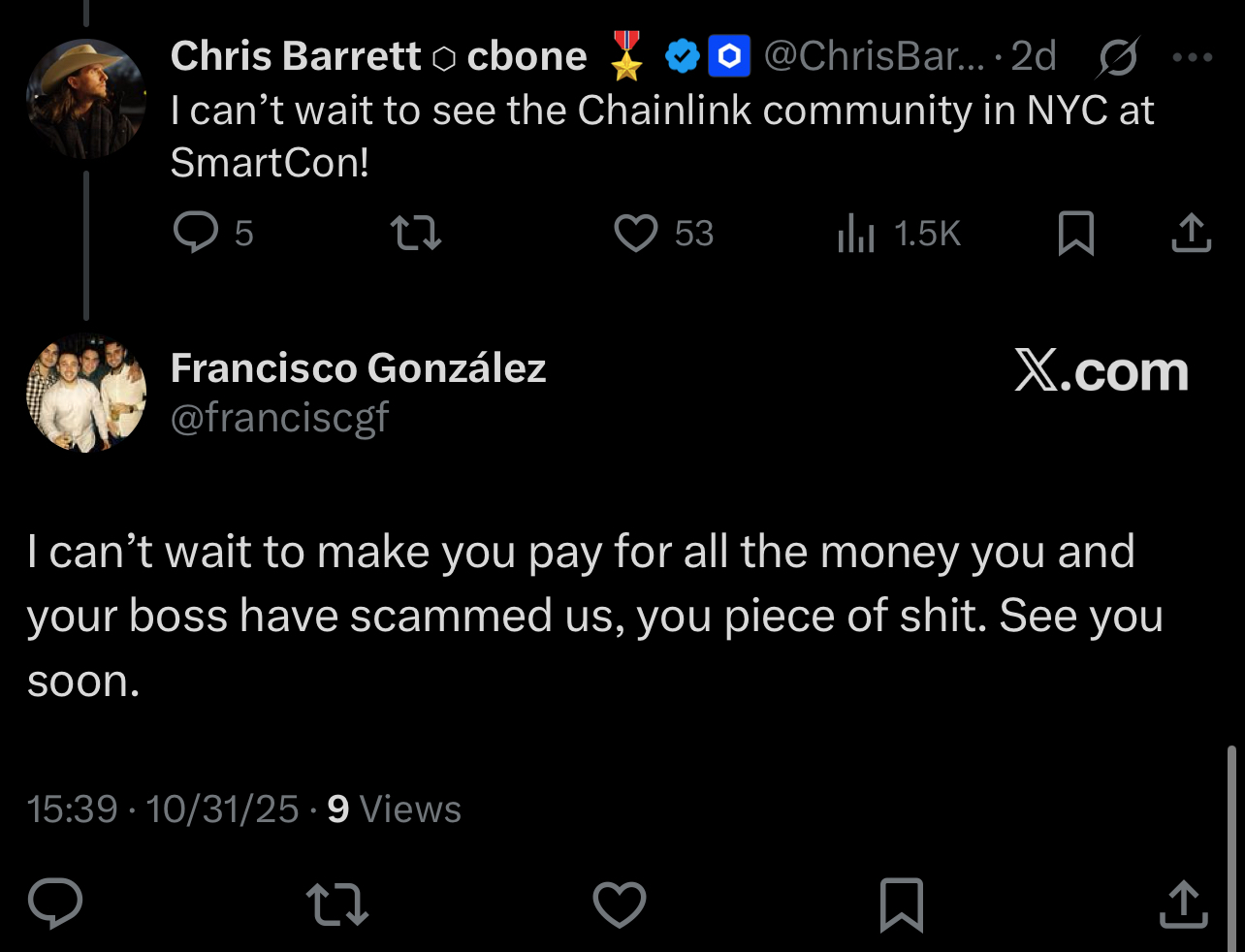Bookmark Chris Barrett's post

coord(1075,233)
